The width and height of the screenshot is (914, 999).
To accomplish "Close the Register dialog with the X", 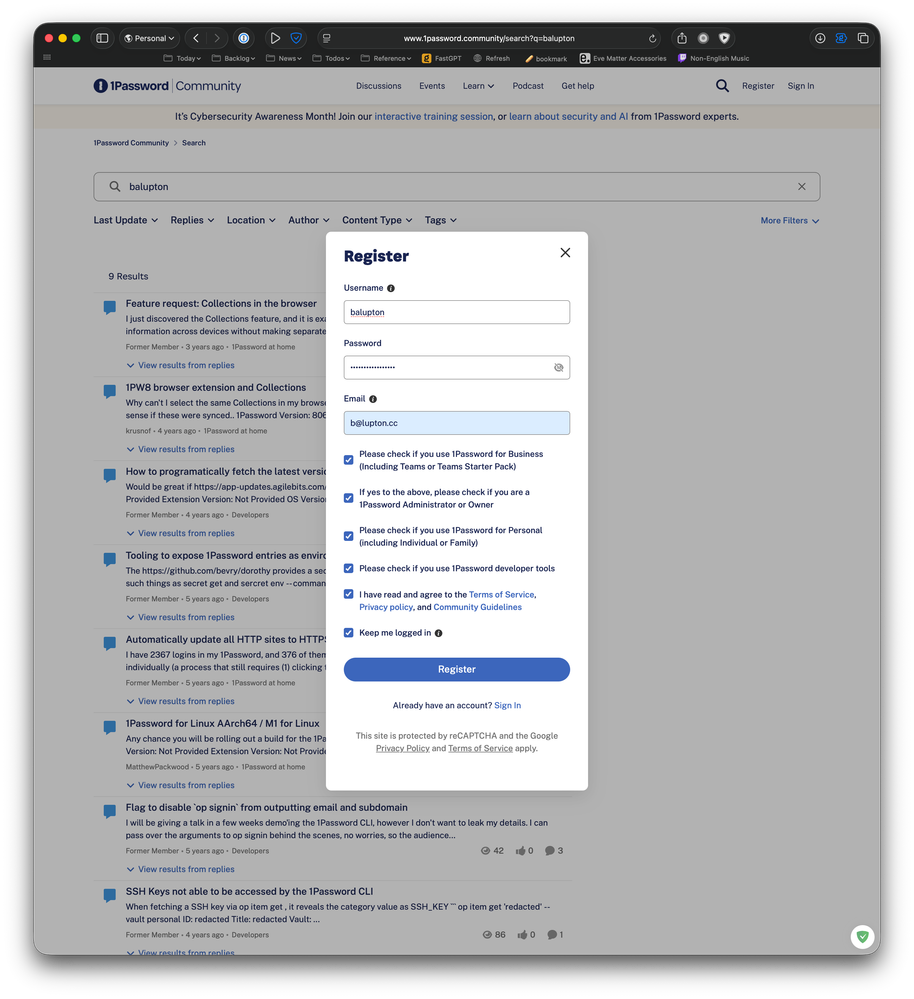I will coord(565,253).
